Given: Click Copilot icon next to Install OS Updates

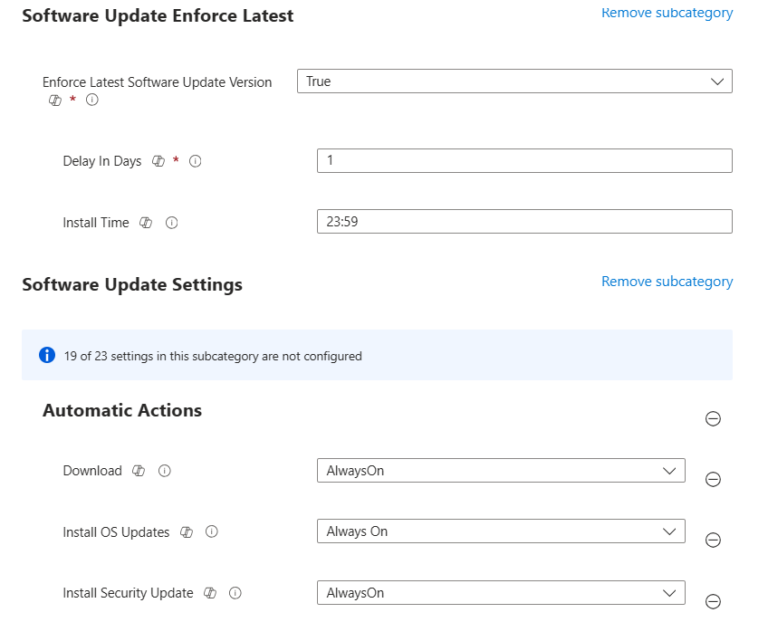Looking at the screenshot, I should click(x=186, y=532).
